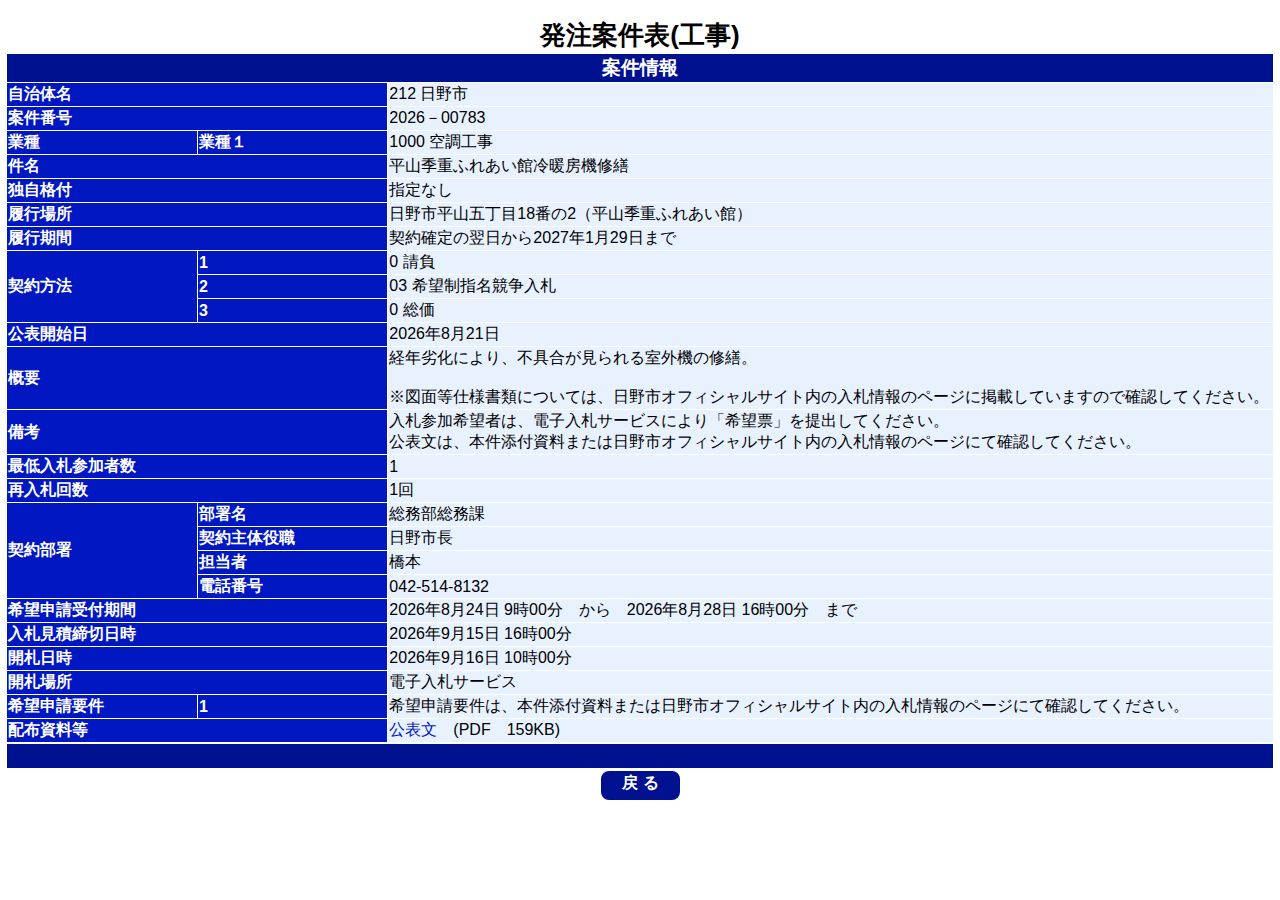The width and height of the screenshot is (1280, 900).
Task: Click the 希望申請要件 label cell
Action: tap(101, 706)
